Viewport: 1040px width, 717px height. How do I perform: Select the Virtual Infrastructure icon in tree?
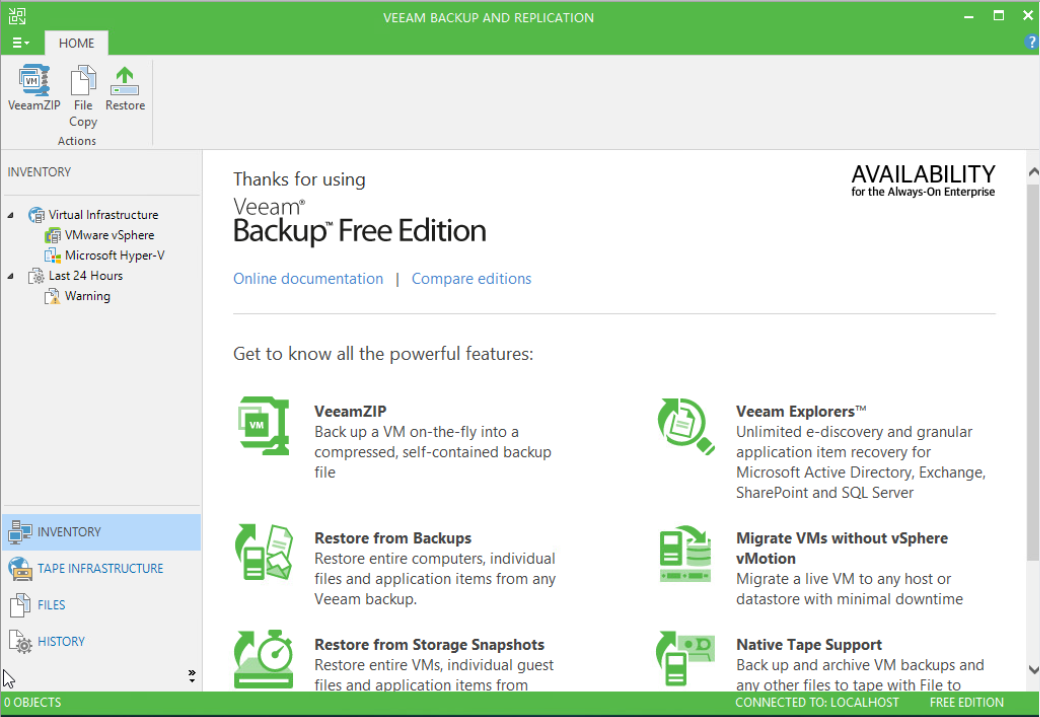tap(36, 215)
